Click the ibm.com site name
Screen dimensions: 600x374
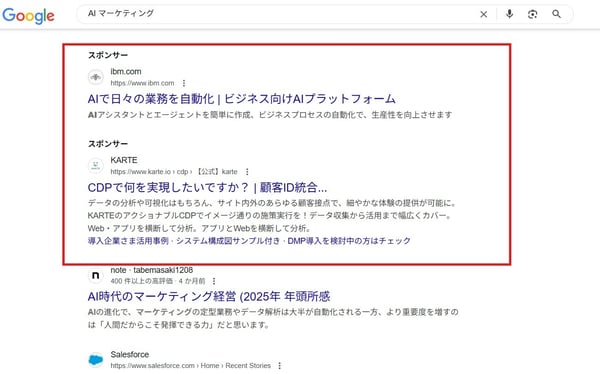(126, 72)
